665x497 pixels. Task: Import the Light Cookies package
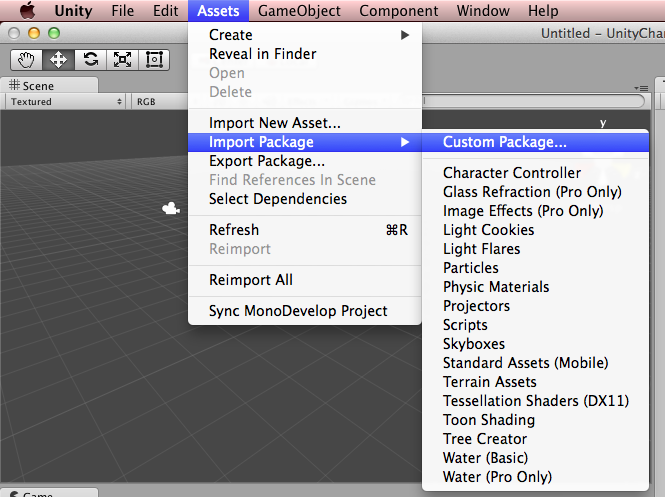pos(535,230)
